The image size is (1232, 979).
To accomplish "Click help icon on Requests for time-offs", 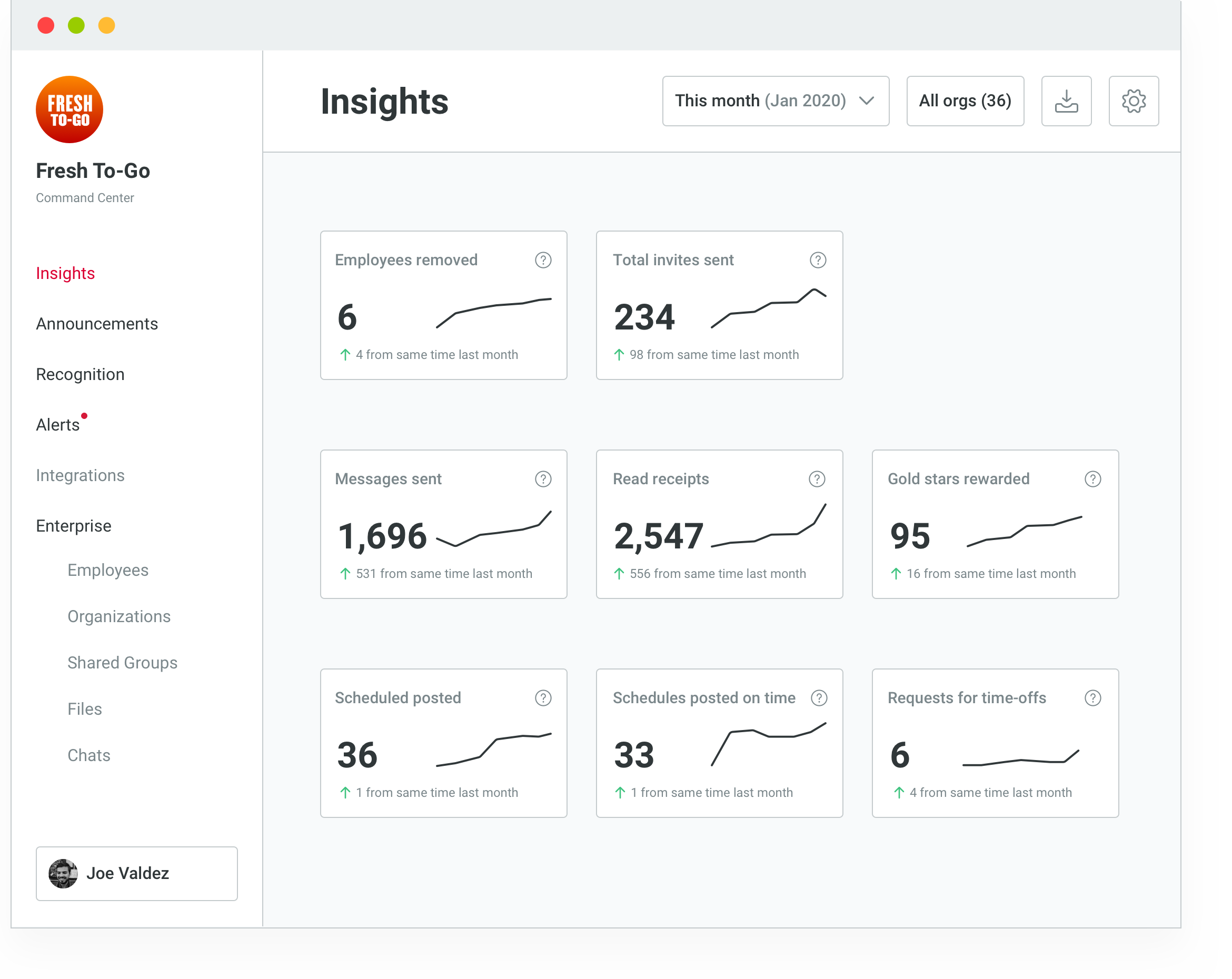I will [x=1092, y=697].
